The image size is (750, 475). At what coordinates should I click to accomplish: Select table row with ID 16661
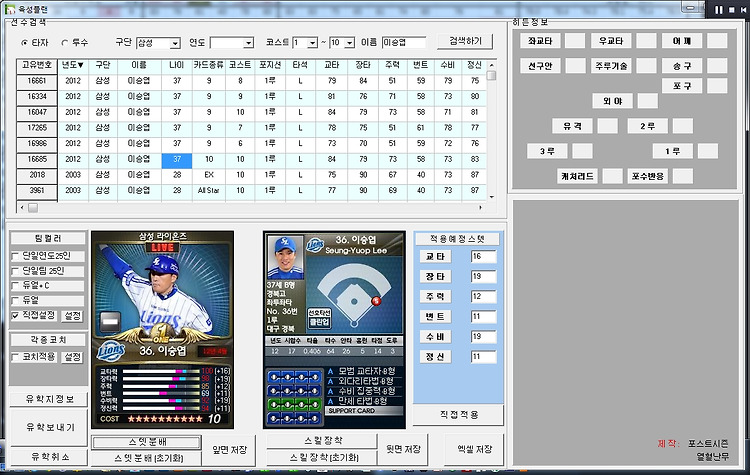(x=251, y=81)
